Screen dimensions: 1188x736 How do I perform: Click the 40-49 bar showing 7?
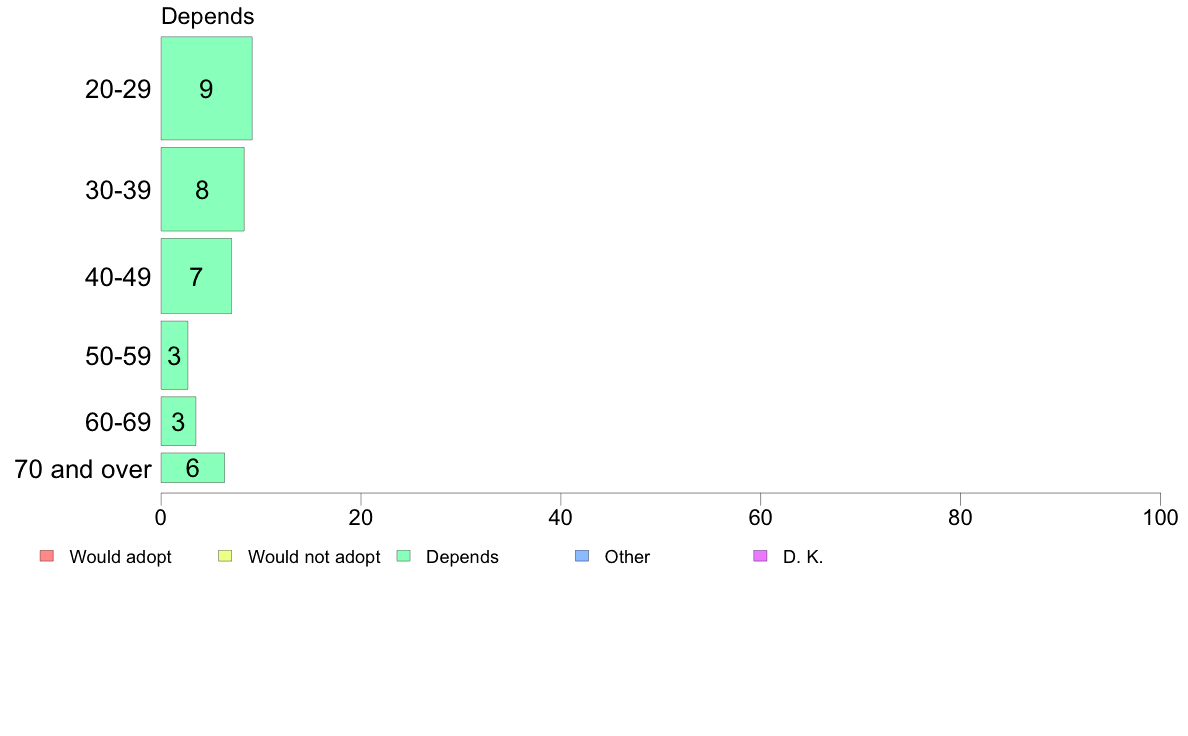tap(196, 276)
